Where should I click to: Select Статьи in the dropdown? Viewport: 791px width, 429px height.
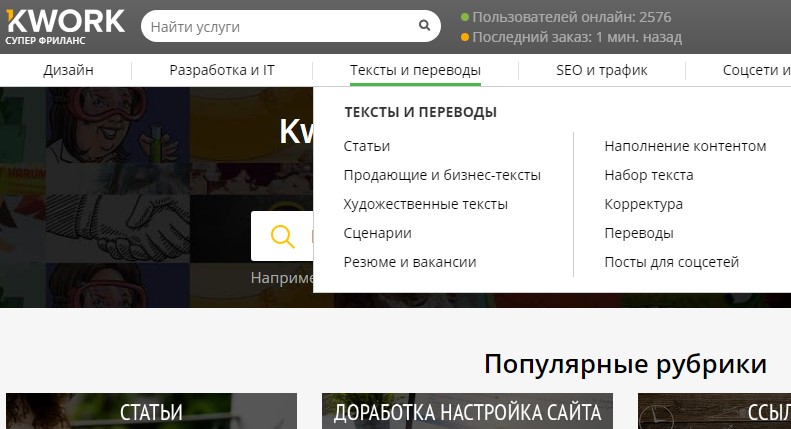367,146
